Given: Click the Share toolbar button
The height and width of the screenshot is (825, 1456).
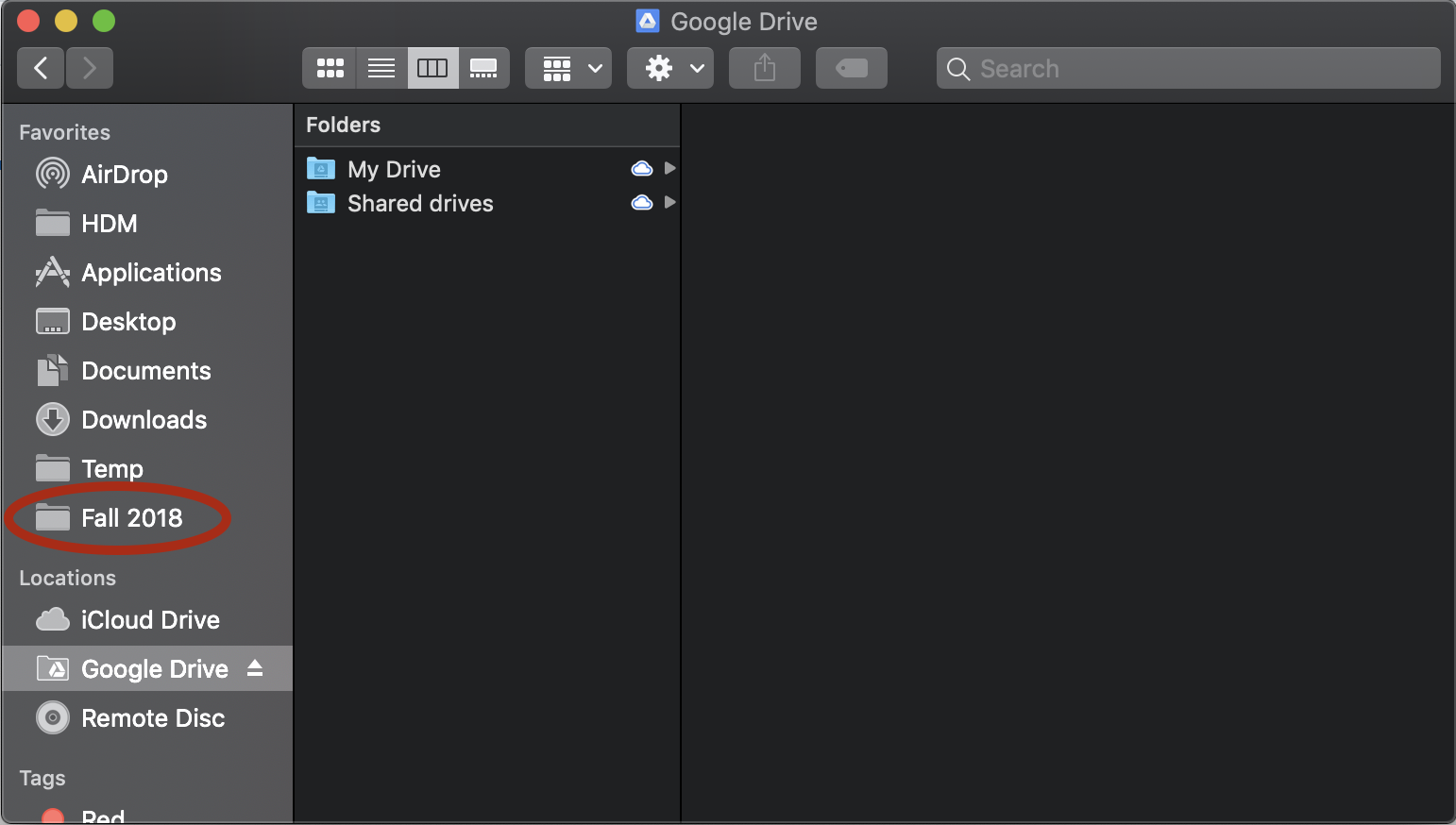Looking at the screenshot, I should [x=765, y=68].
